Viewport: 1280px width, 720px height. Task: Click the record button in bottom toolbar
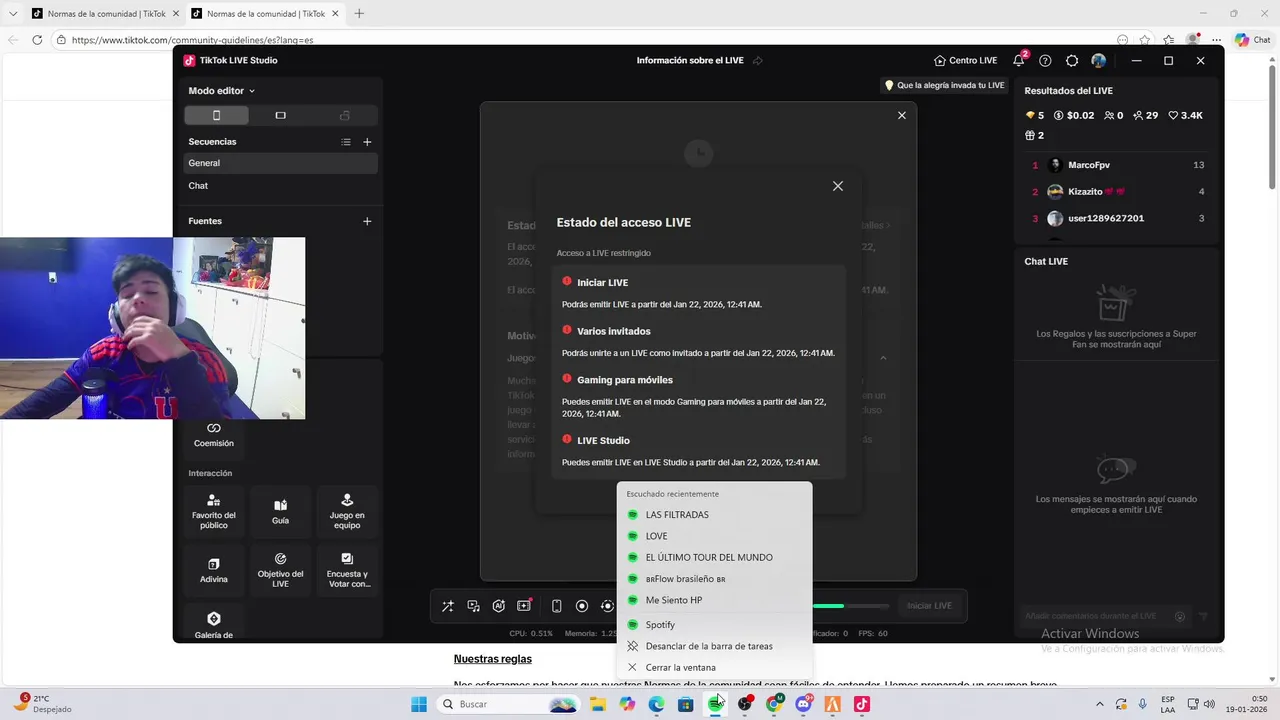click(582, 606)
